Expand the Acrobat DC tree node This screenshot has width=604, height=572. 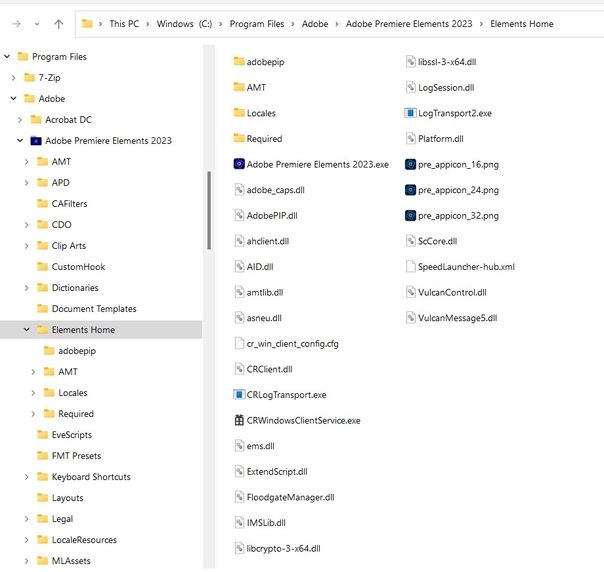[x=20, y=120]
